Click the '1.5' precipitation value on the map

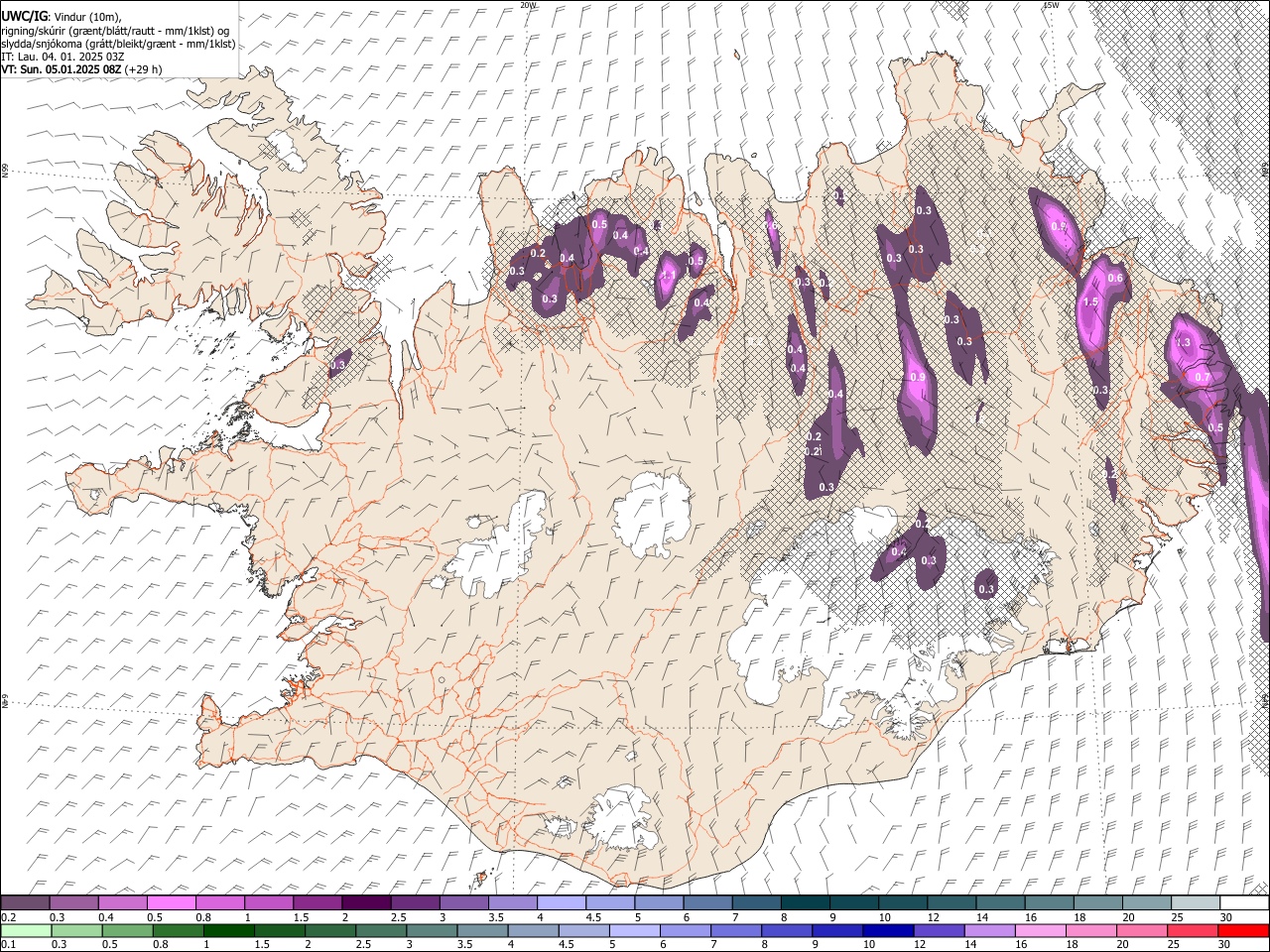click(x=1090, y=301)
